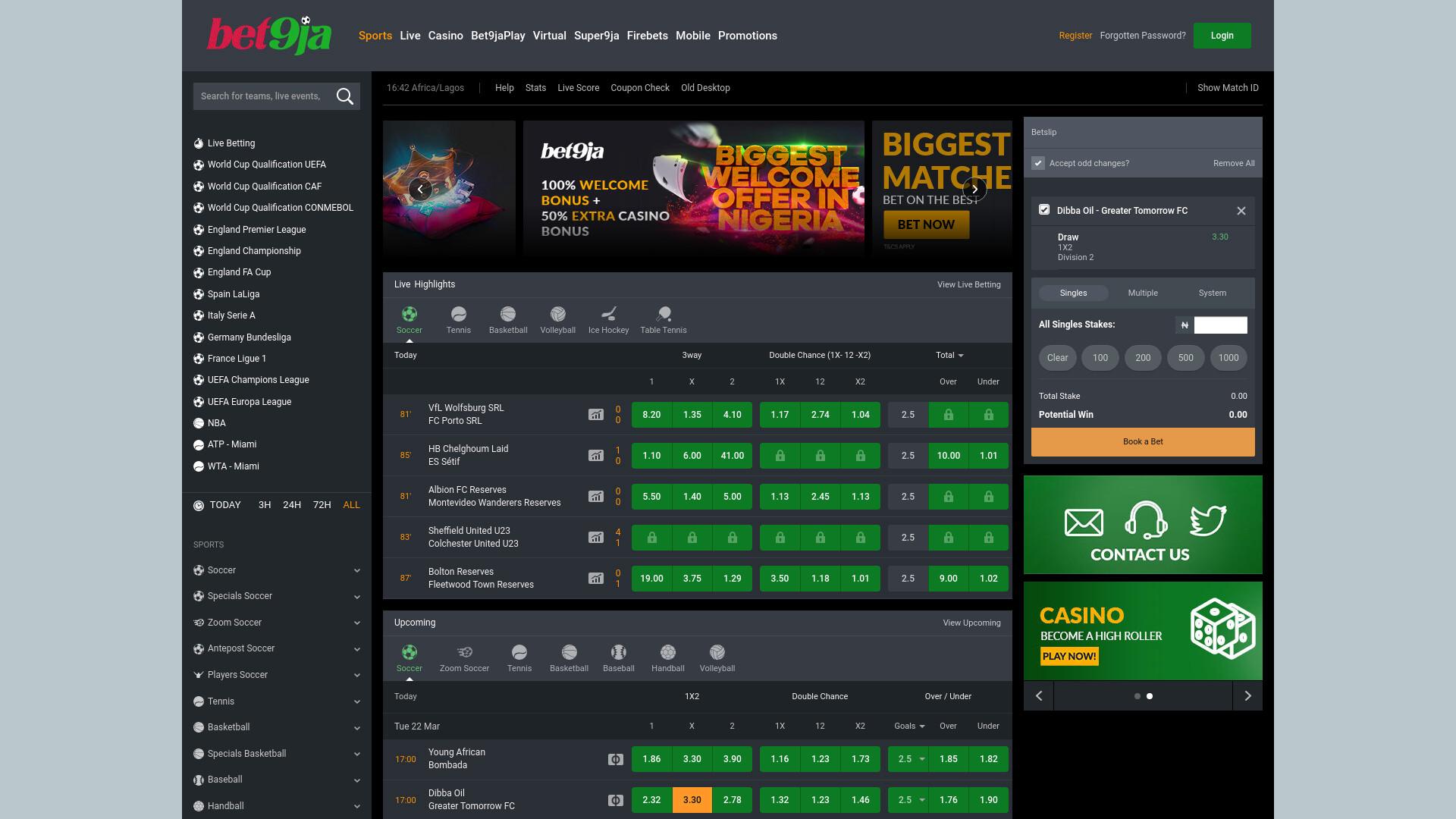Open the Casino top menu
Screen dimensions: 1456x819
pyautogui.click(x=446, y=36)
